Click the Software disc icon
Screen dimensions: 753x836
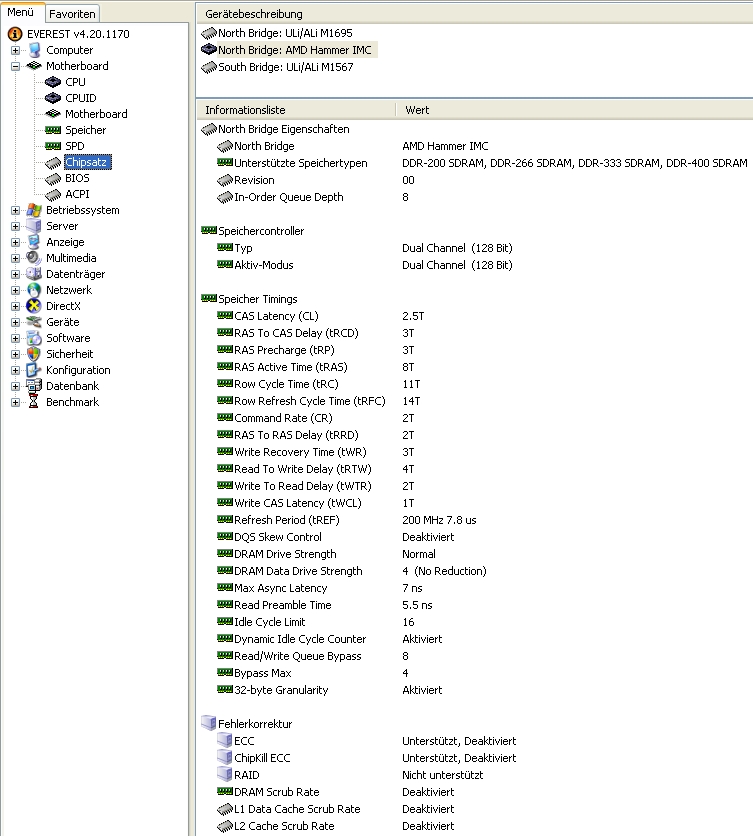(x=34, y=338)
